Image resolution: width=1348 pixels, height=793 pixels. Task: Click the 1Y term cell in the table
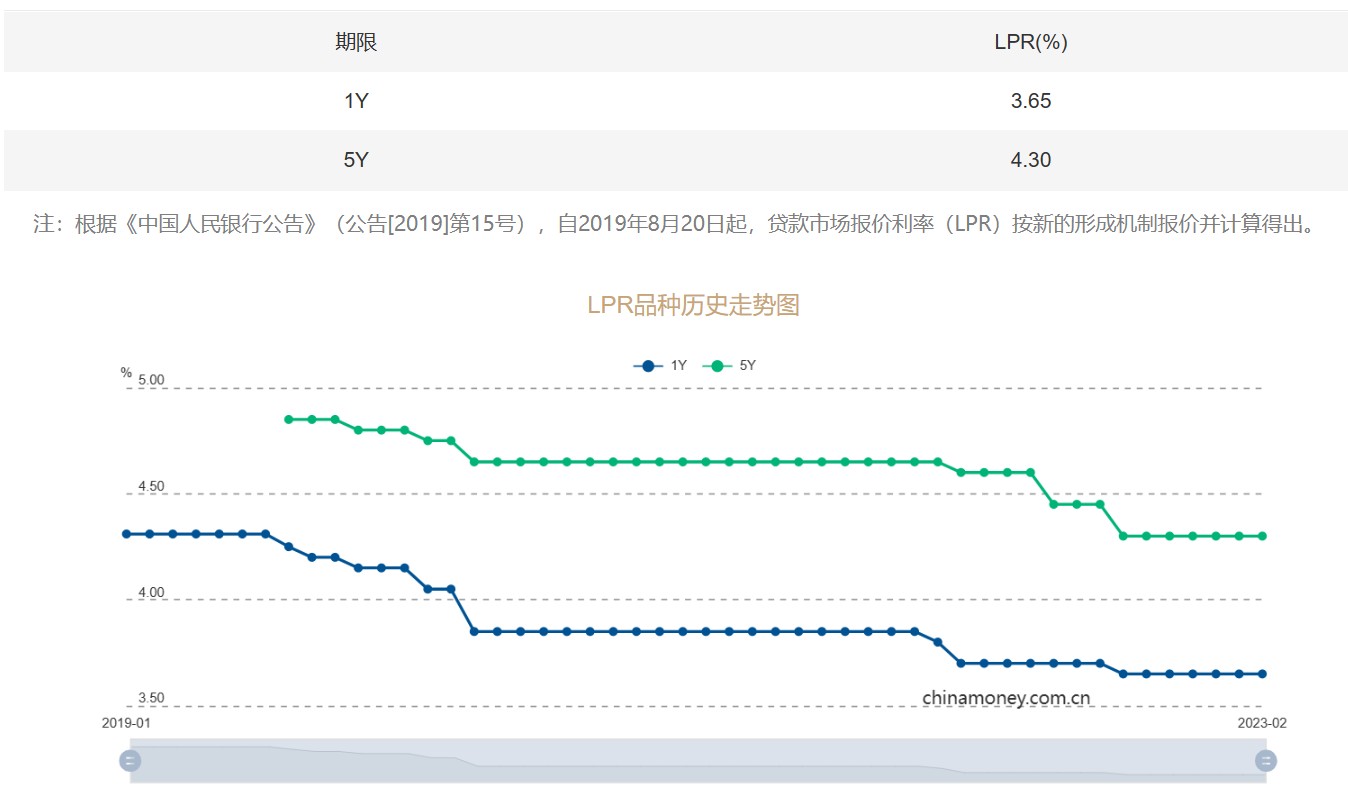(x=356, y=101)
